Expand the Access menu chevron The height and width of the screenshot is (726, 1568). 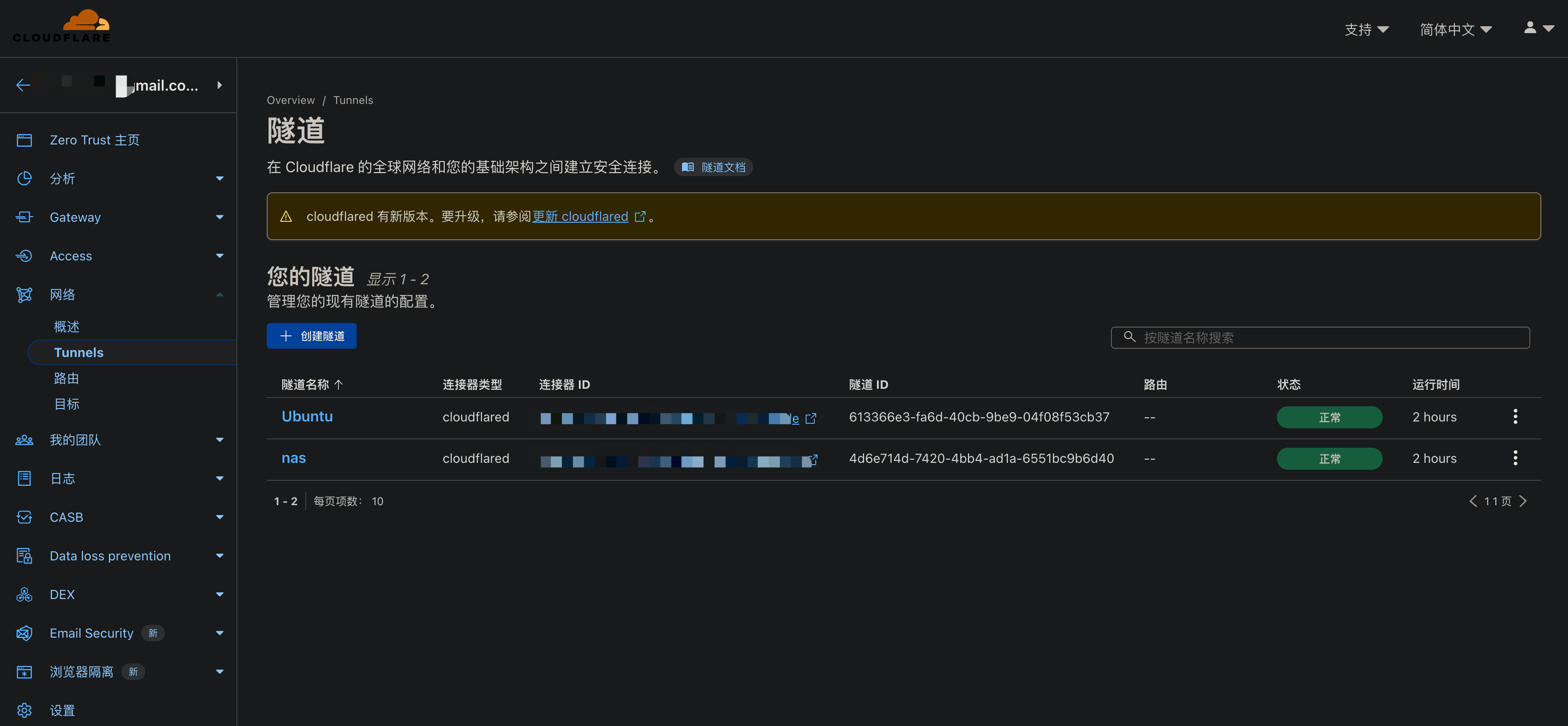220,256
